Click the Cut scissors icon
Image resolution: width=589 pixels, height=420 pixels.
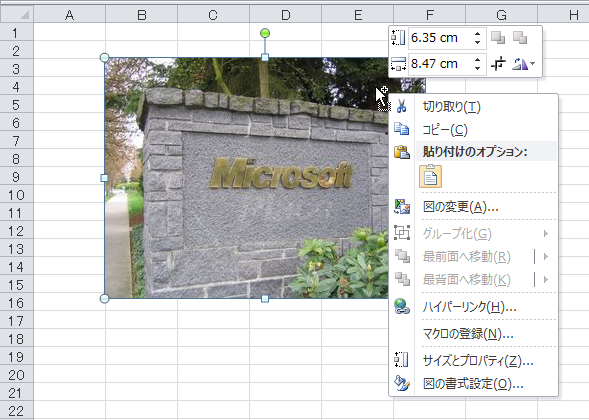(402, 106)
